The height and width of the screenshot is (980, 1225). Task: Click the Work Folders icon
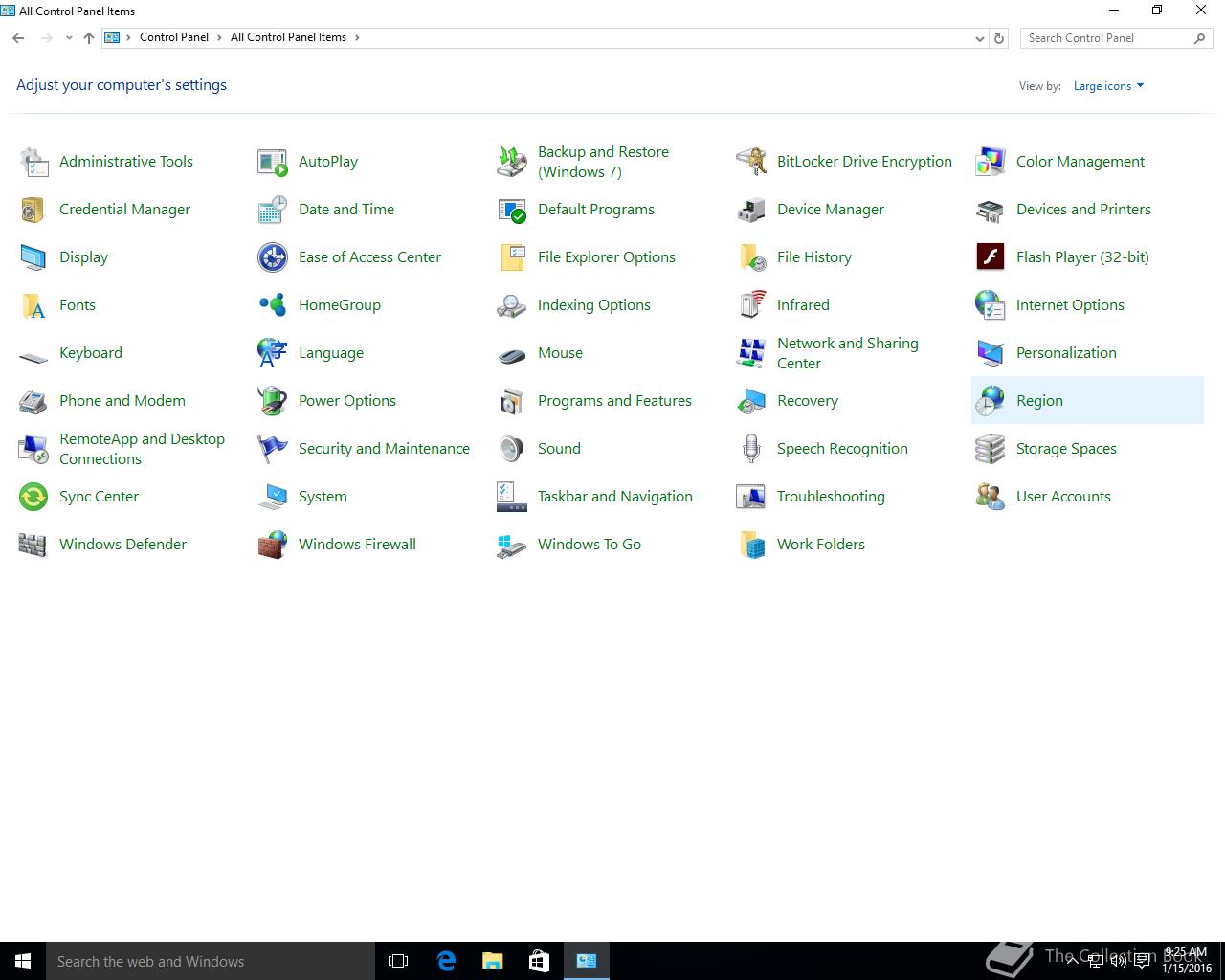tap(751, 545)
